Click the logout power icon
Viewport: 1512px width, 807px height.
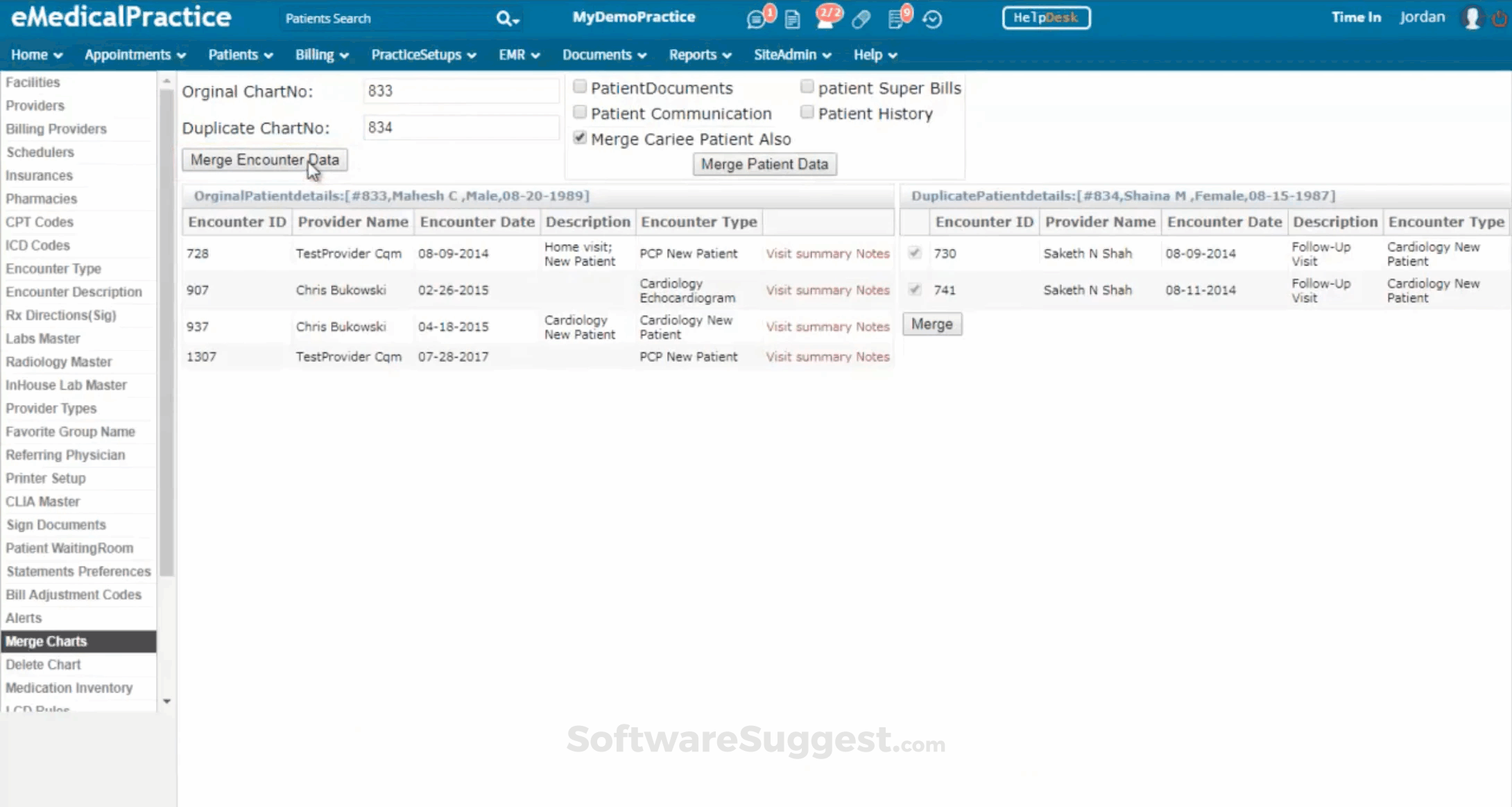[1500, 18]
